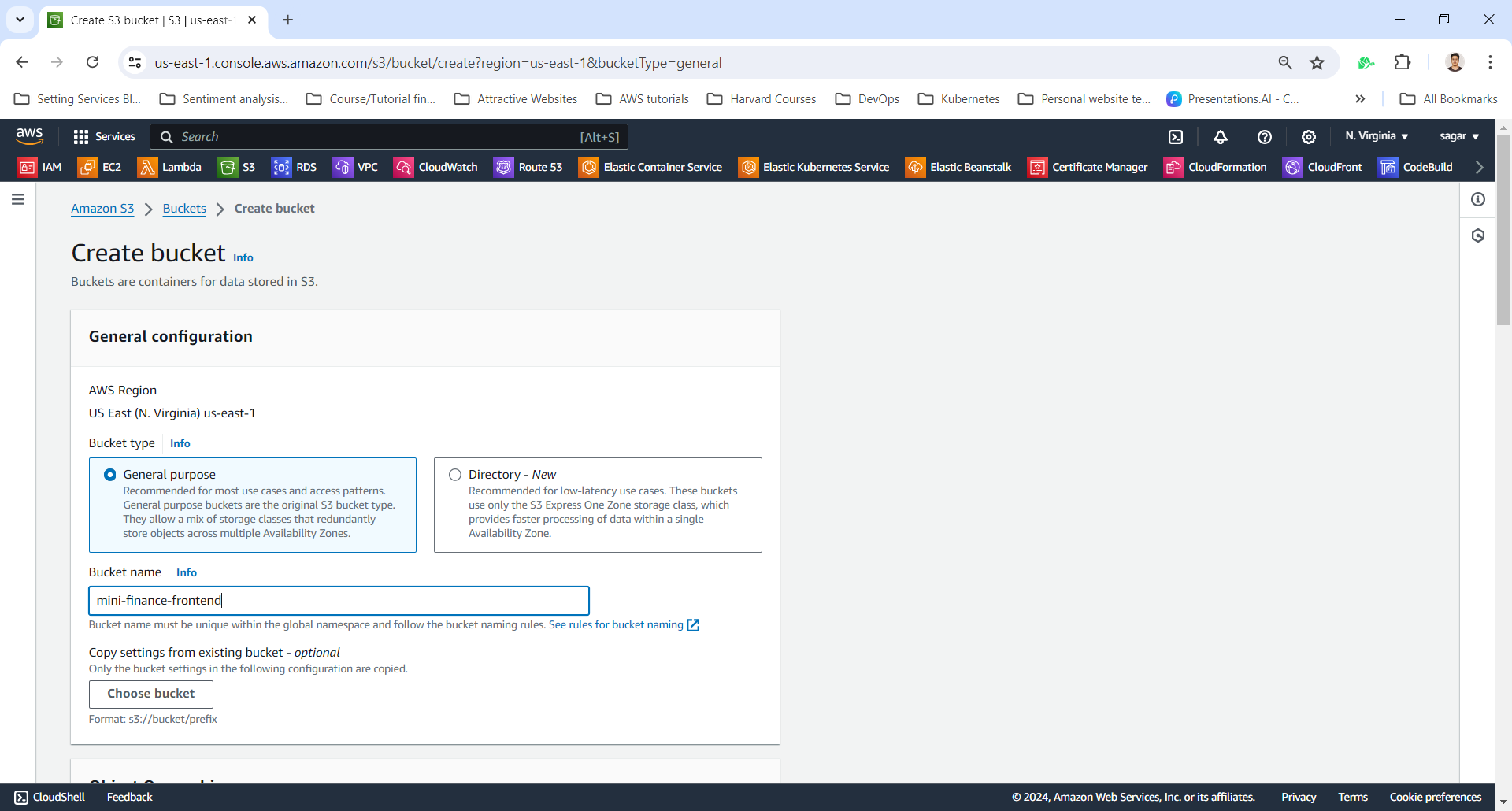Open the AWS settings gear
This screenshot has width=1512, height=811.
point(1308,137)
